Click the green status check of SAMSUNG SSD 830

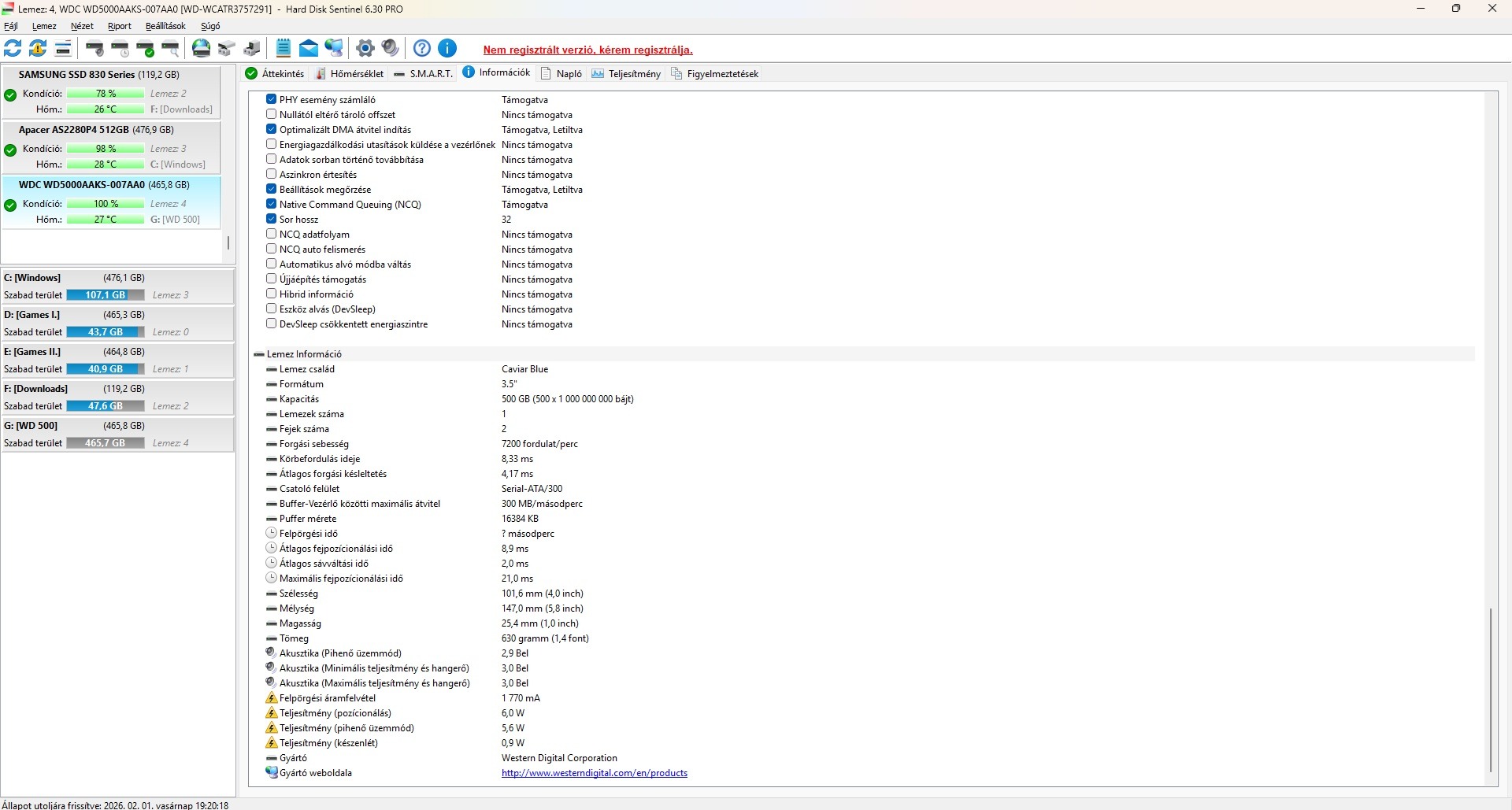pyautogui.click(x=10, y=95)
